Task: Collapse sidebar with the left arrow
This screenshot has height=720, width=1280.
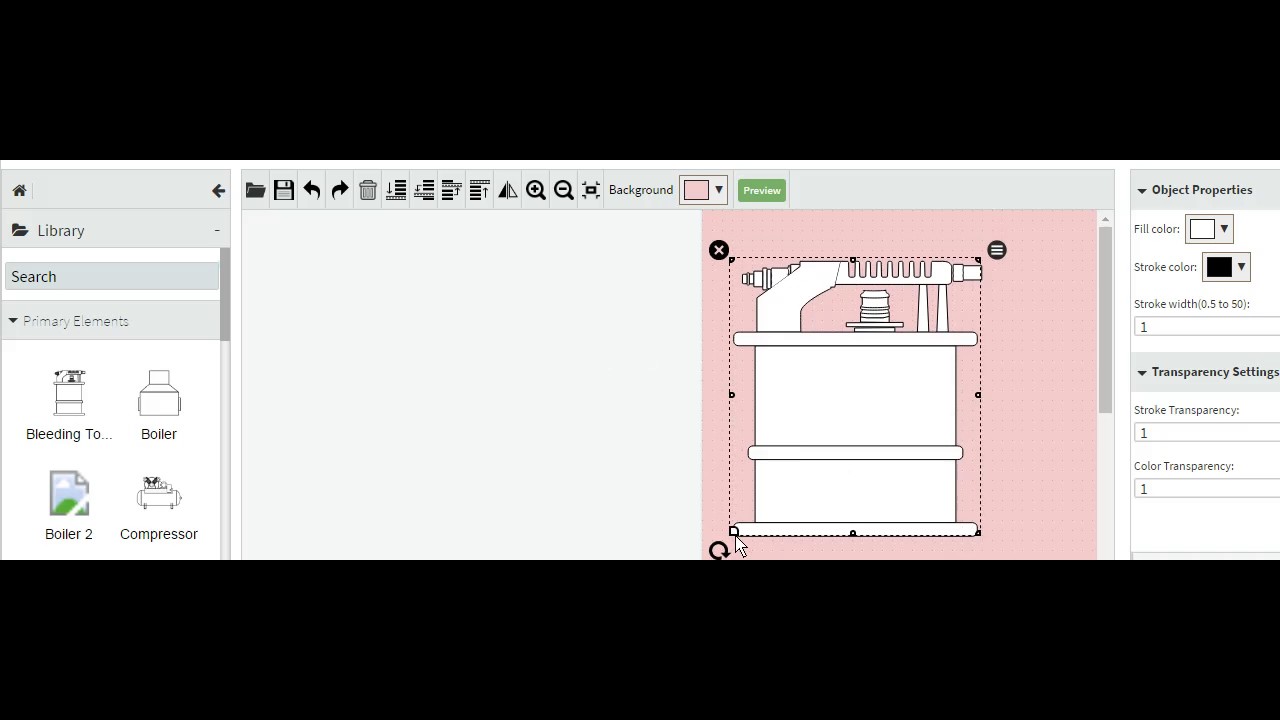Action: point(218,190)
